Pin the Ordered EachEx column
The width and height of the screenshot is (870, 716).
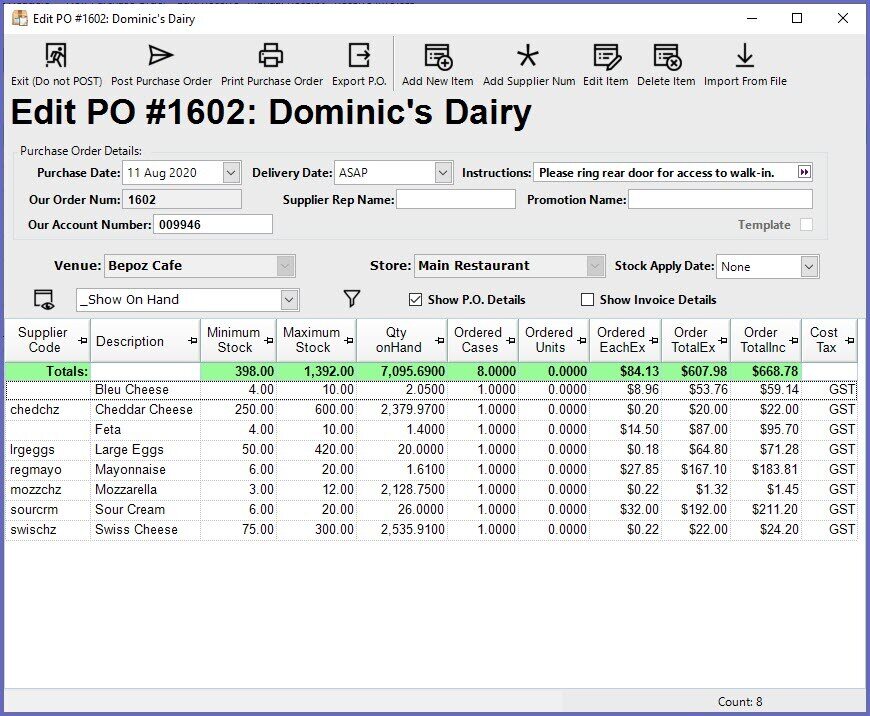pos(654,340)
